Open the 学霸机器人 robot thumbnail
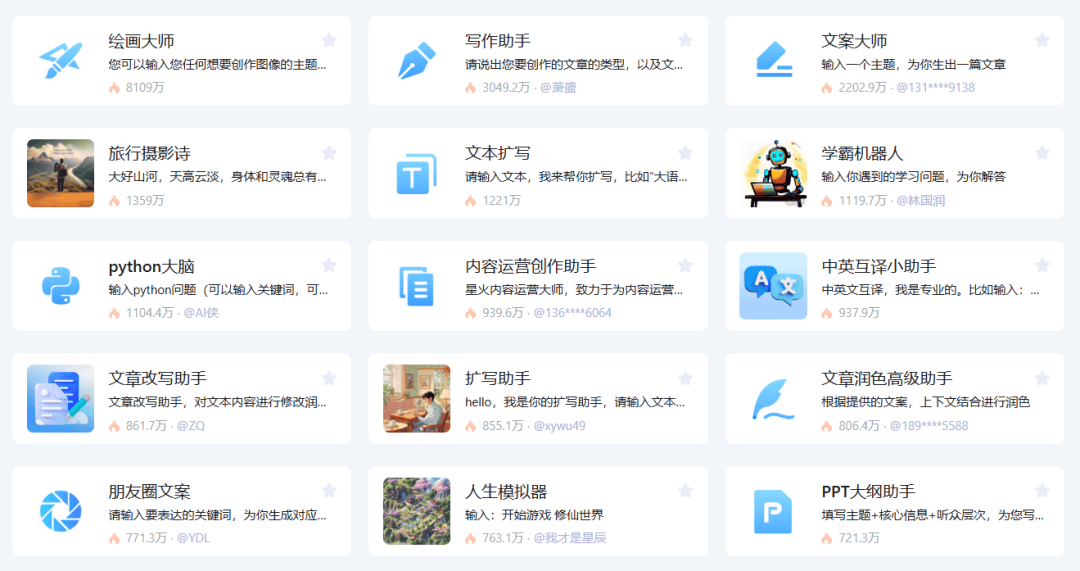This screenshot has width=1080, height=571. click(x=773, y=174)
